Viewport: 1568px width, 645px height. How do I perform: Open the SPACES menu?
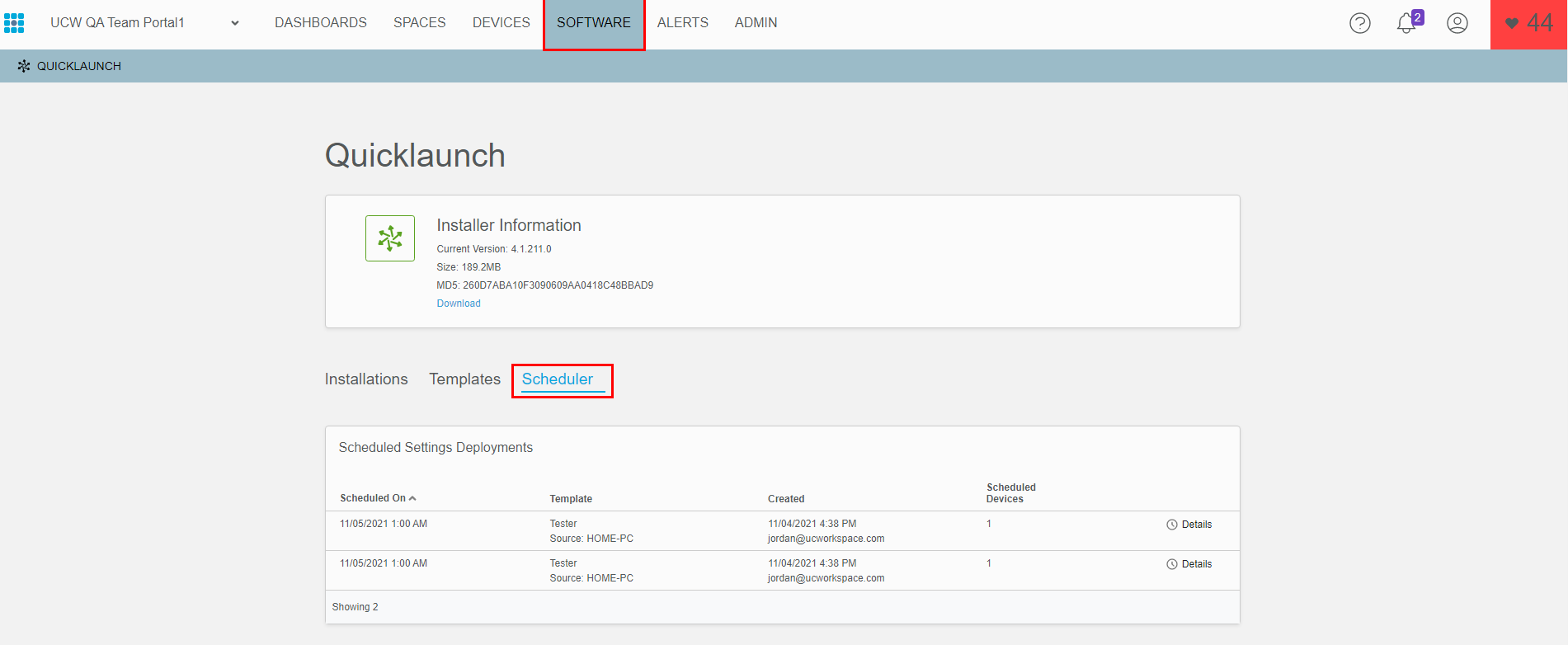click(x=420, y=23)
